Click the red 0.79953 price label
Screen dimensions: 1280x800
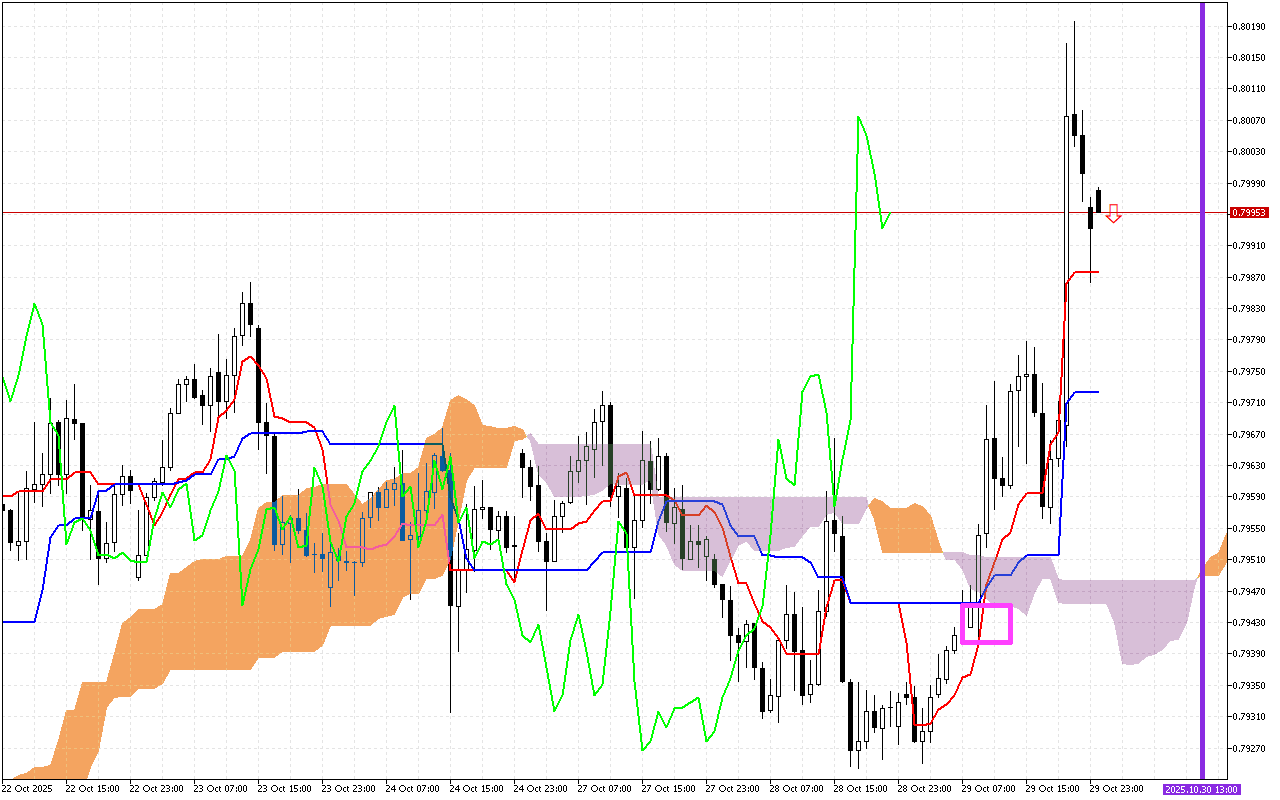1249,212
